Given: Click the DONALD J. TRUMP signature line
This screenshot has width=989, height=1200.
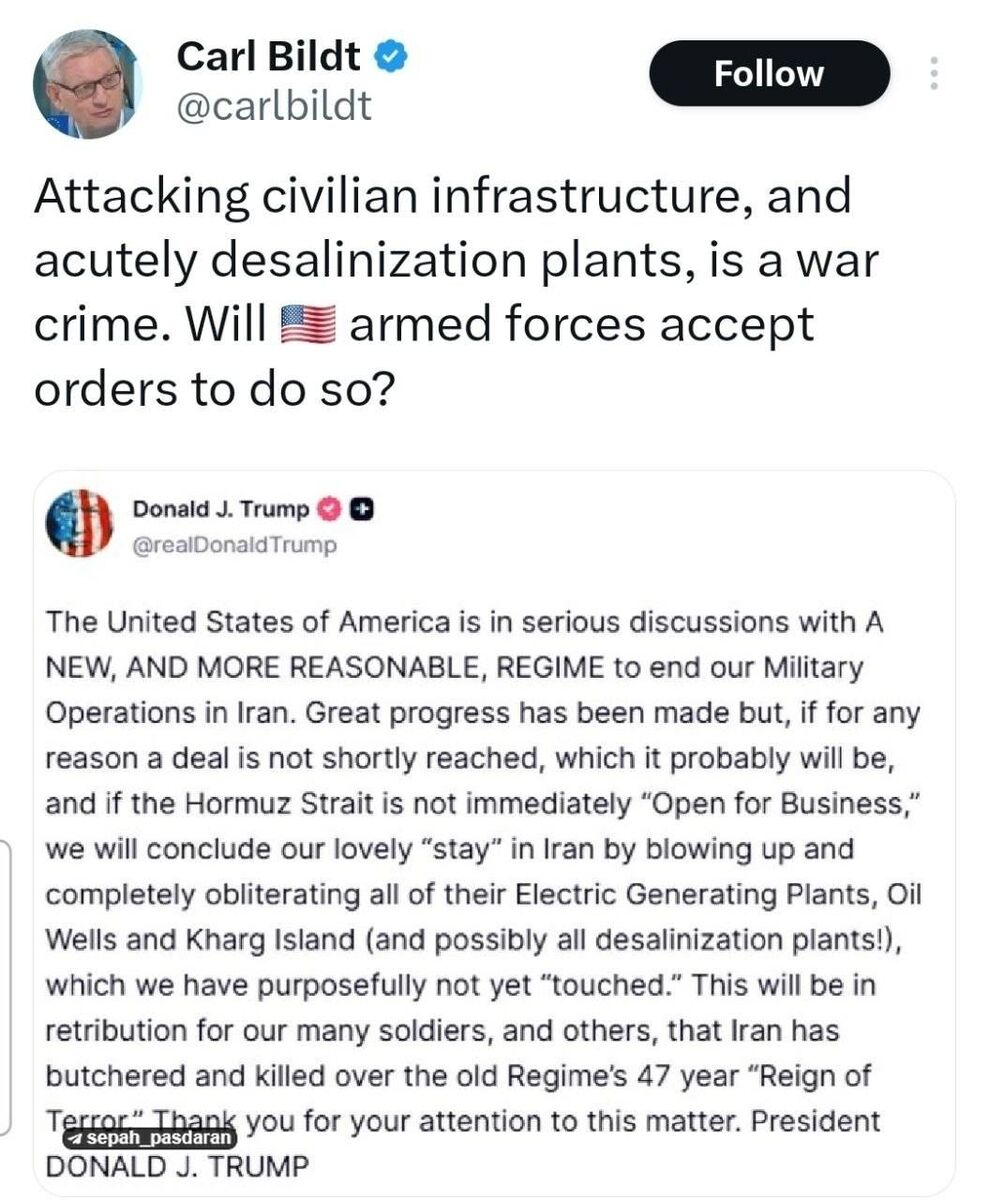Looking at the screenshot, I should [178, 1166].
